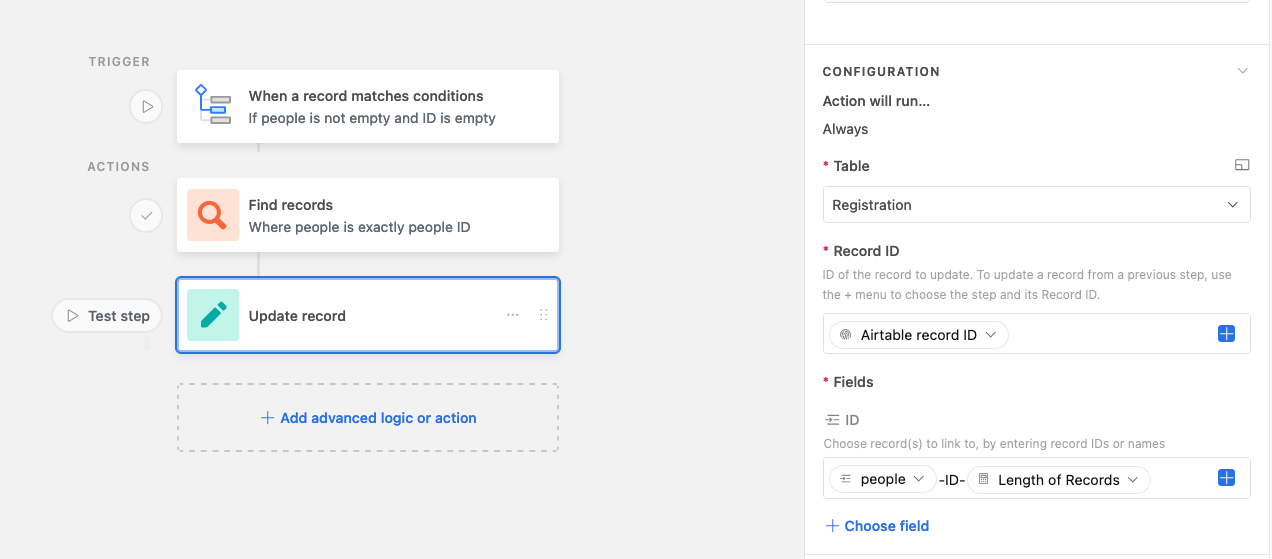Open table expand icon next to Table

tap(1242, 166)
